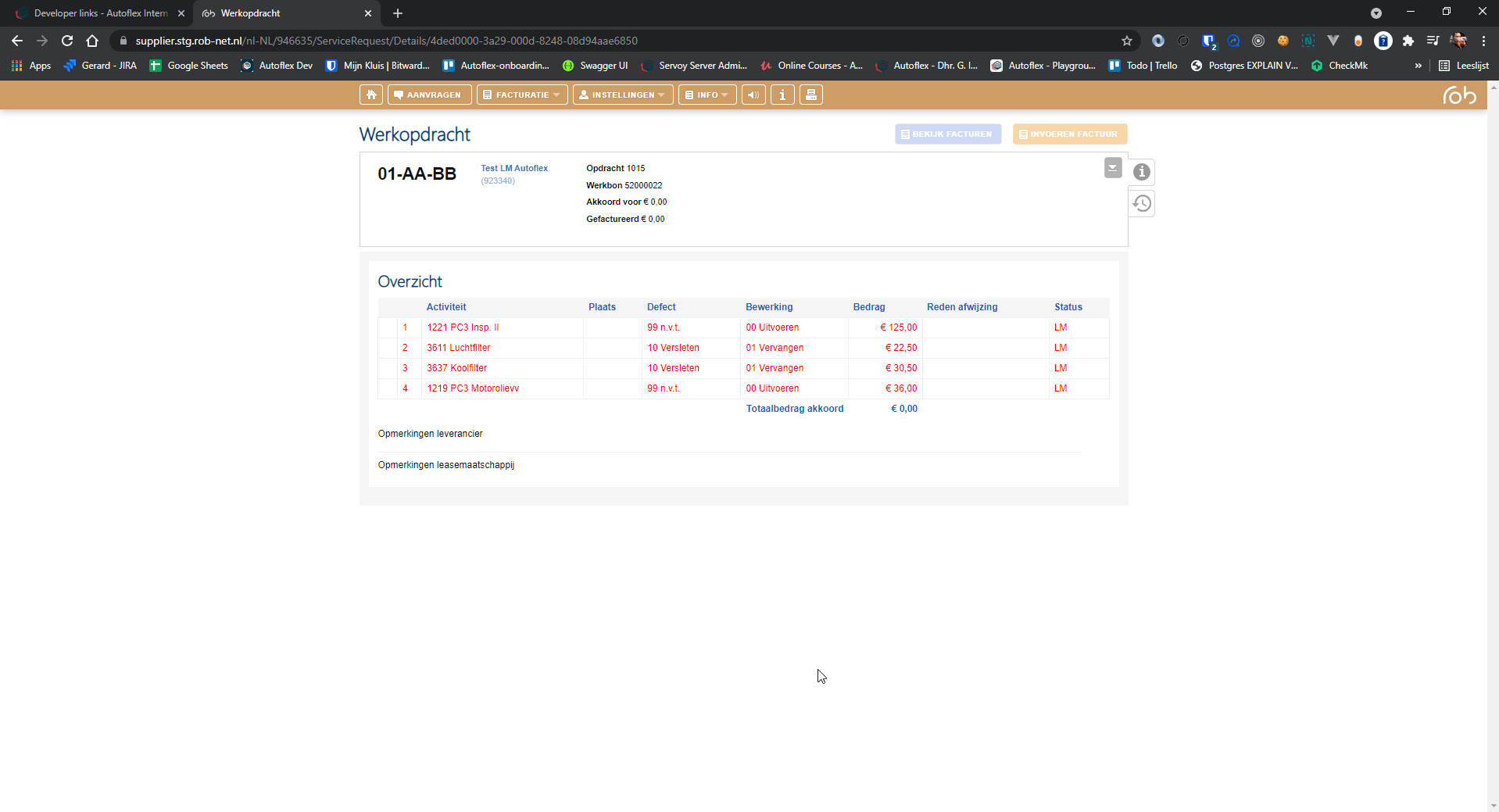
Task: Open the Aanvragen menu item
Action: [429, 95]
